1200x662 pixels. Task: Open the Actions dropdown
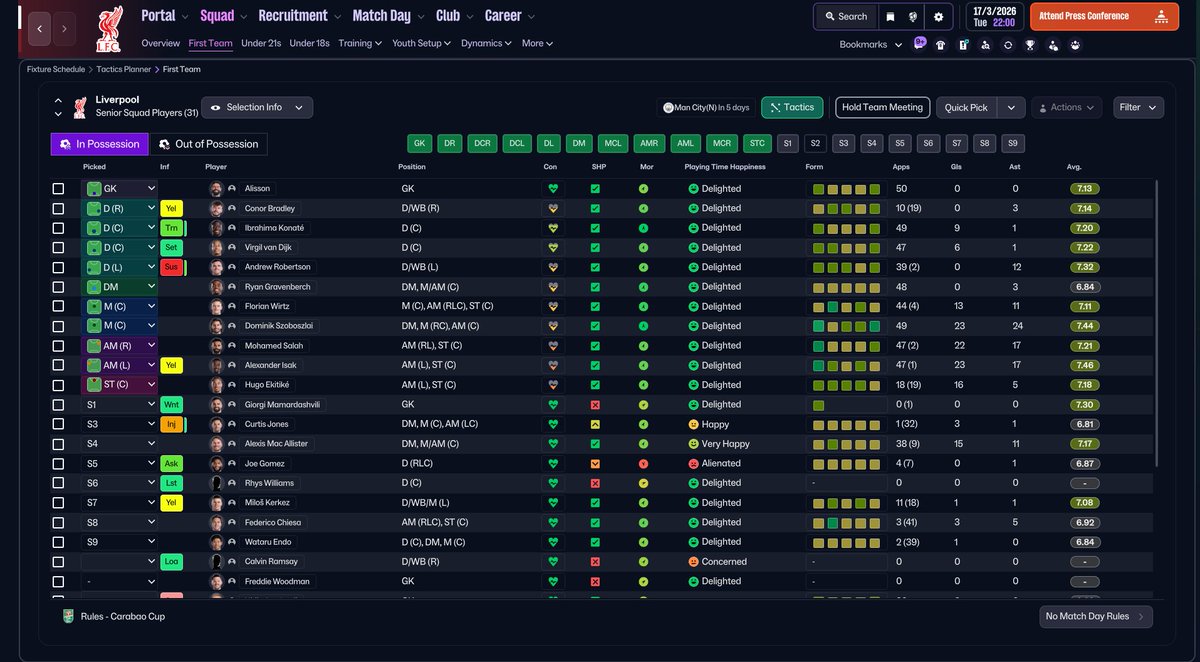1066,107
